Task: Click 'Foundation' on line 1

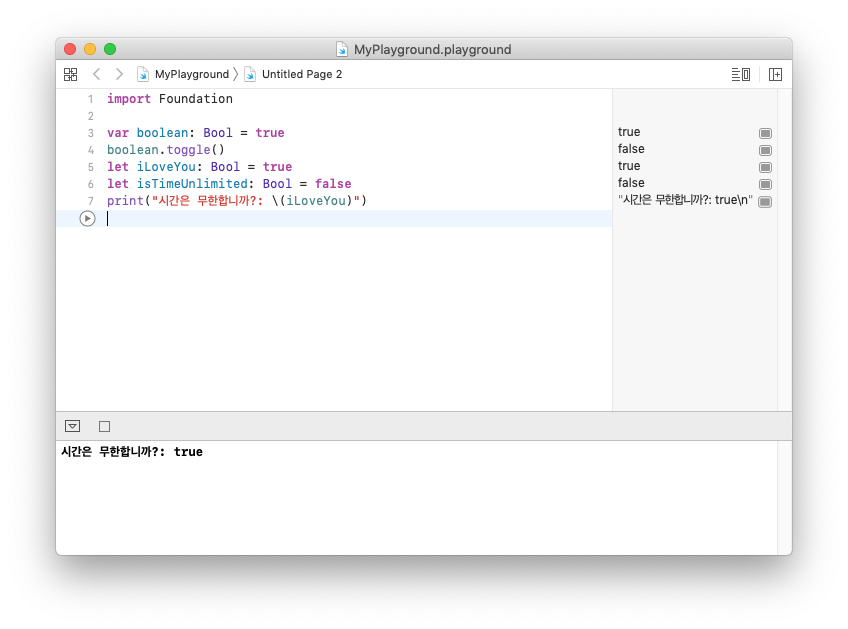Action: pyautogui.click(x=196, y=99)
